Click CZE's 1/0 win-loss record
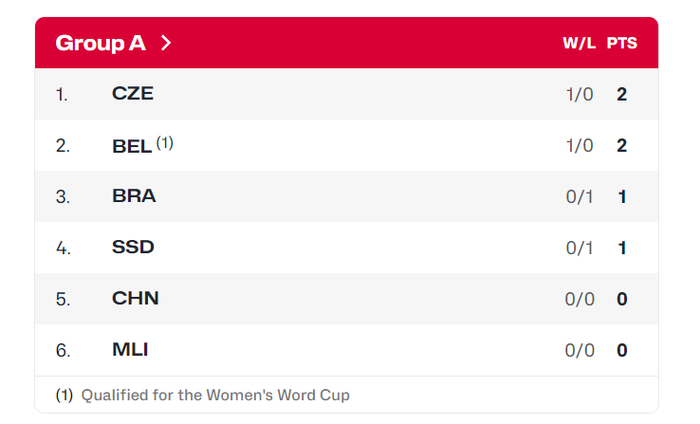 click(x=579, y=95)
